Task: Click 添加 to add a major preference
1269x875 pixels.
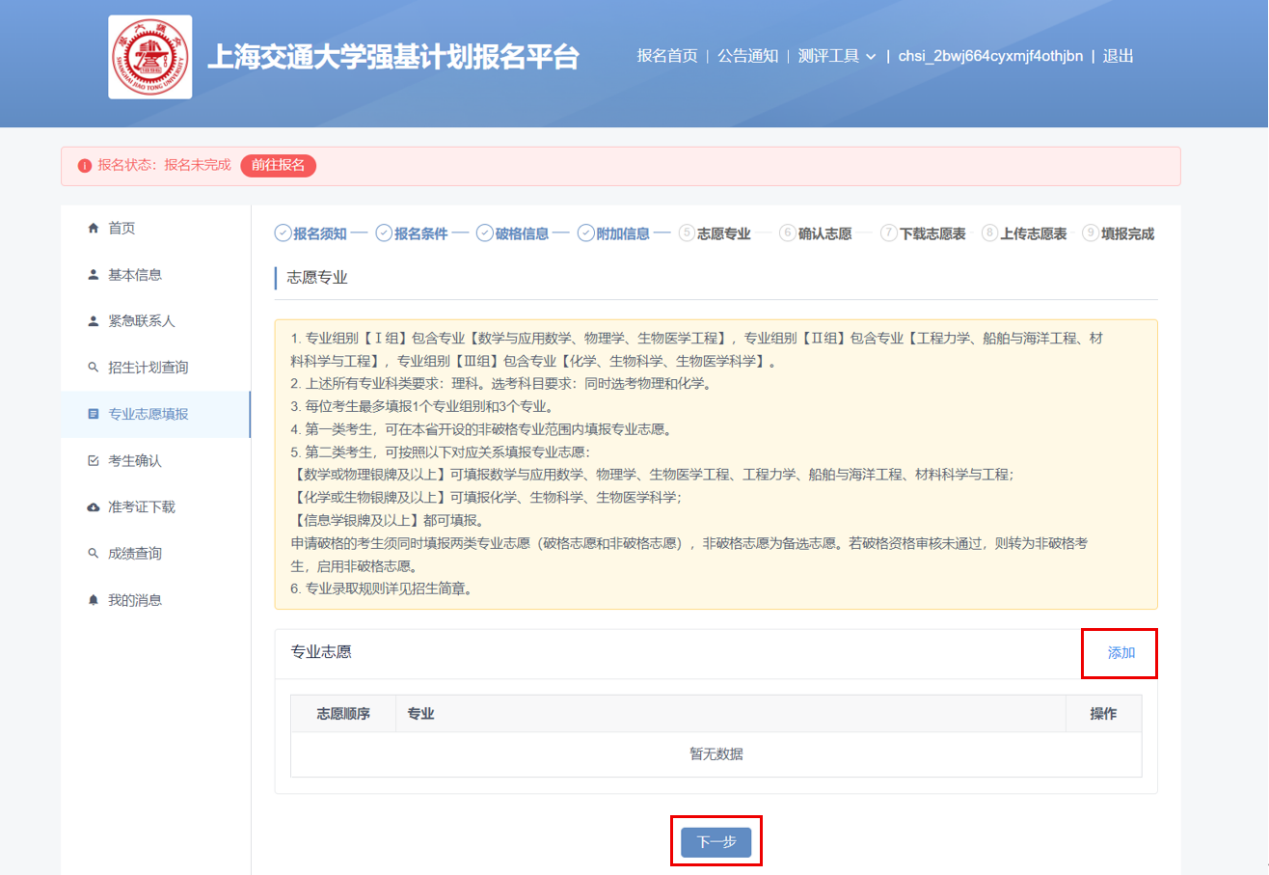Action: click(x=1121, y=653)
